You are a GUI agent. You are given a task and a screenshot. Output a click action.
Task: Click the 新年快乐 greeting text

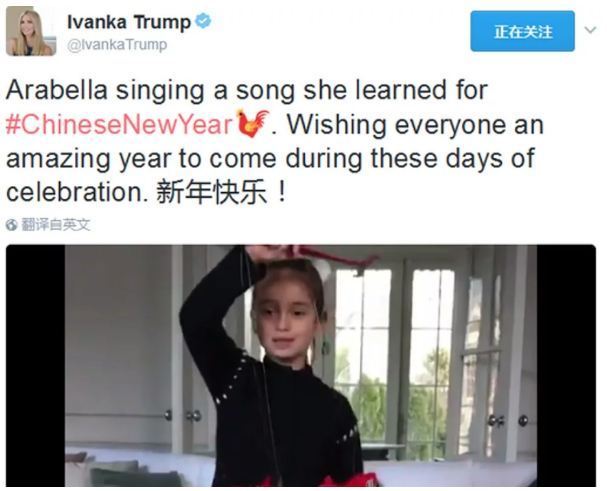click(x=211, y=192)
